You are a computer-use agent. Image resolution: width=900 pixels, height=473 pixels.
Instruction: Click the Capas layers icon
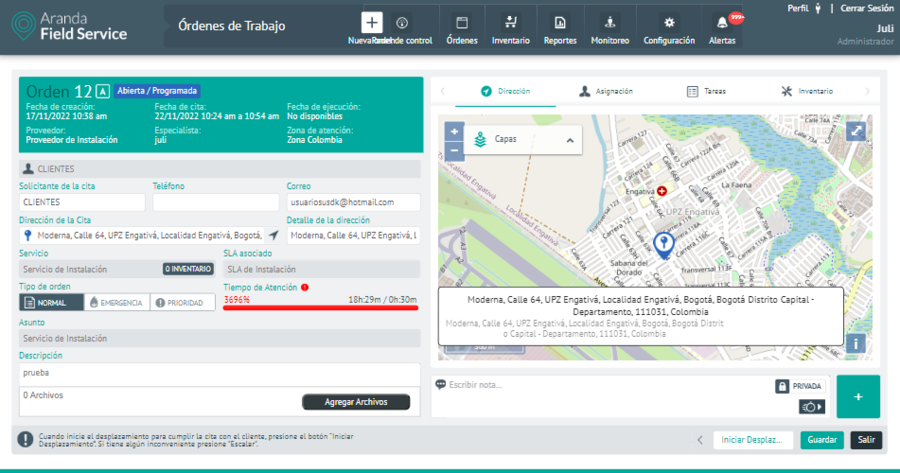(x=480, y=139)
